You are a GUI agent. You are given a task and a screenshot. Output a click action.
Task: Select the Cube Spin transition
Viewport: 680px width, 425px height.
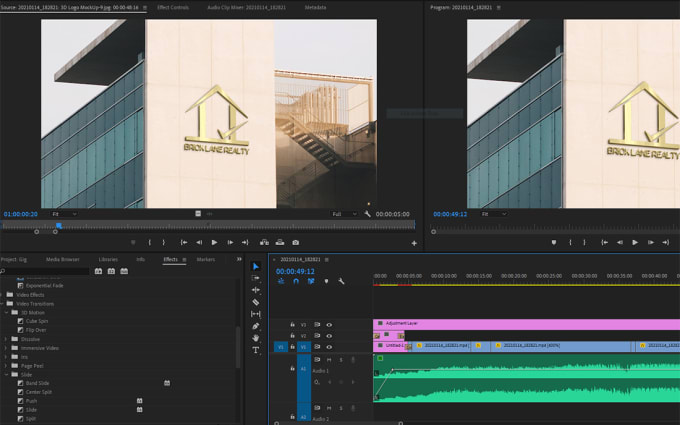37,321
